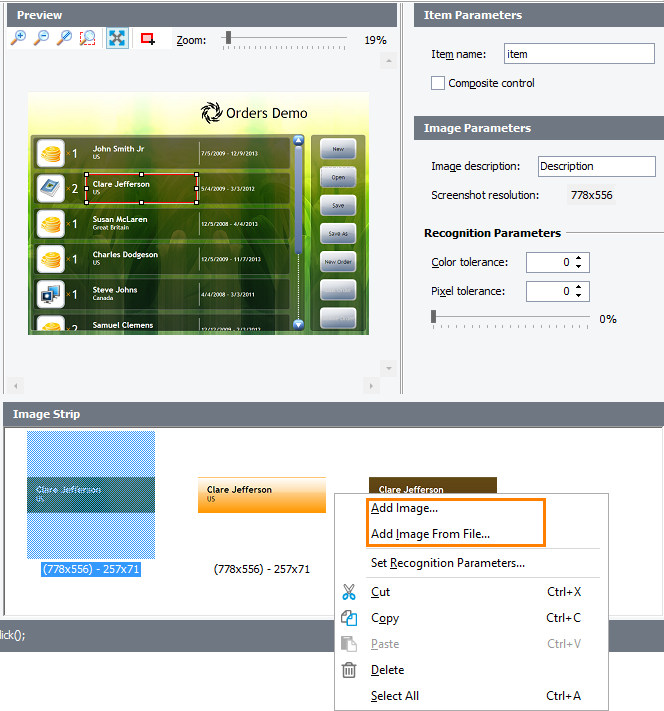The image size is (664, 711).
Task: Click the blue scroll-up arrow in Orders list
Action: 298,140
